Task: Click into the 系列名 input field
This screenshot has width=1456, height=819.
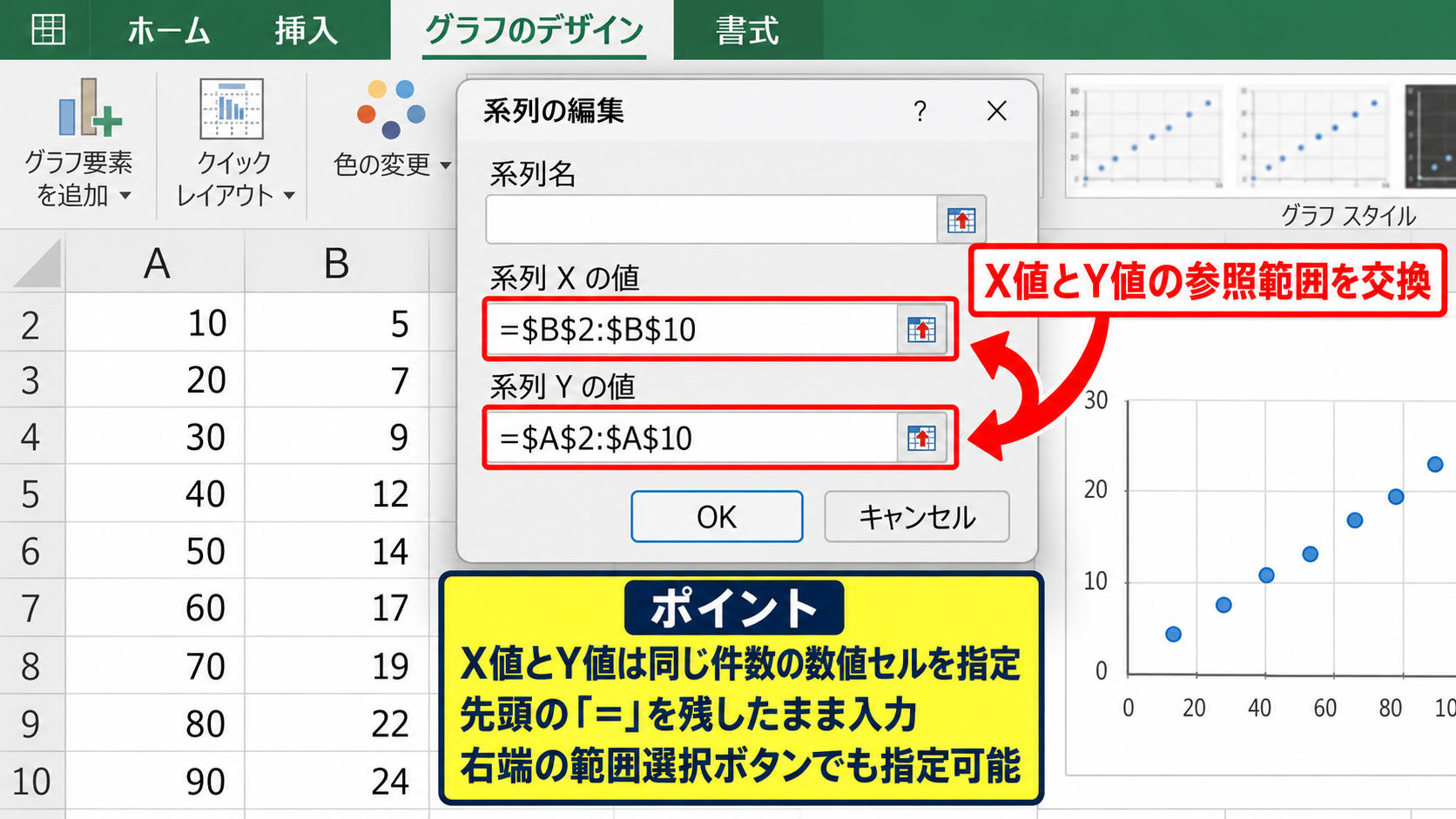Action: point(711,219)
